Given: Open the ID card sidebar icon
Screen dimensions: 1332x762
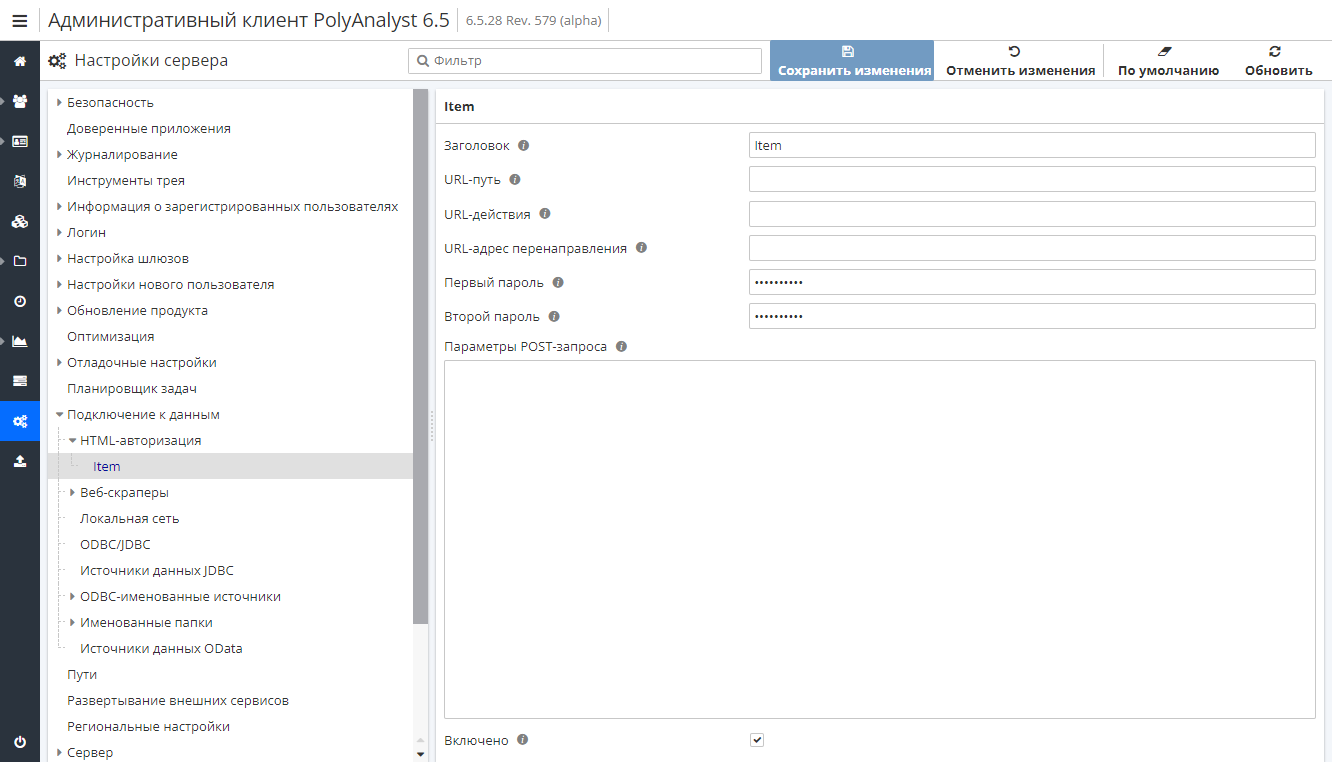Looking at the screenshot, I should (20, 141).
